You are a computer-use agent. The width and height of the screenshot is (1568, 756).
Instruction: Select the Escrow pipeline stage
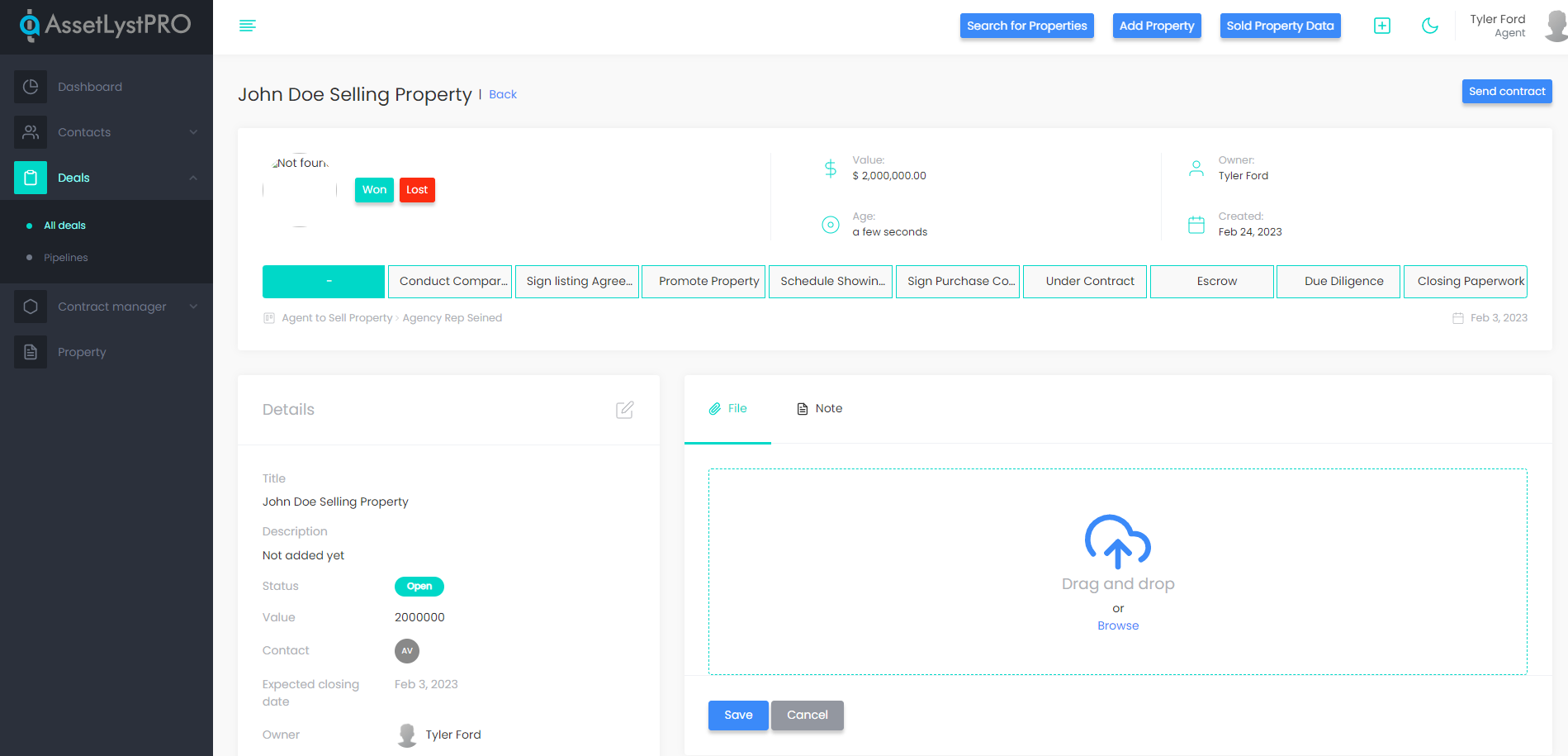click(1216, 282)
